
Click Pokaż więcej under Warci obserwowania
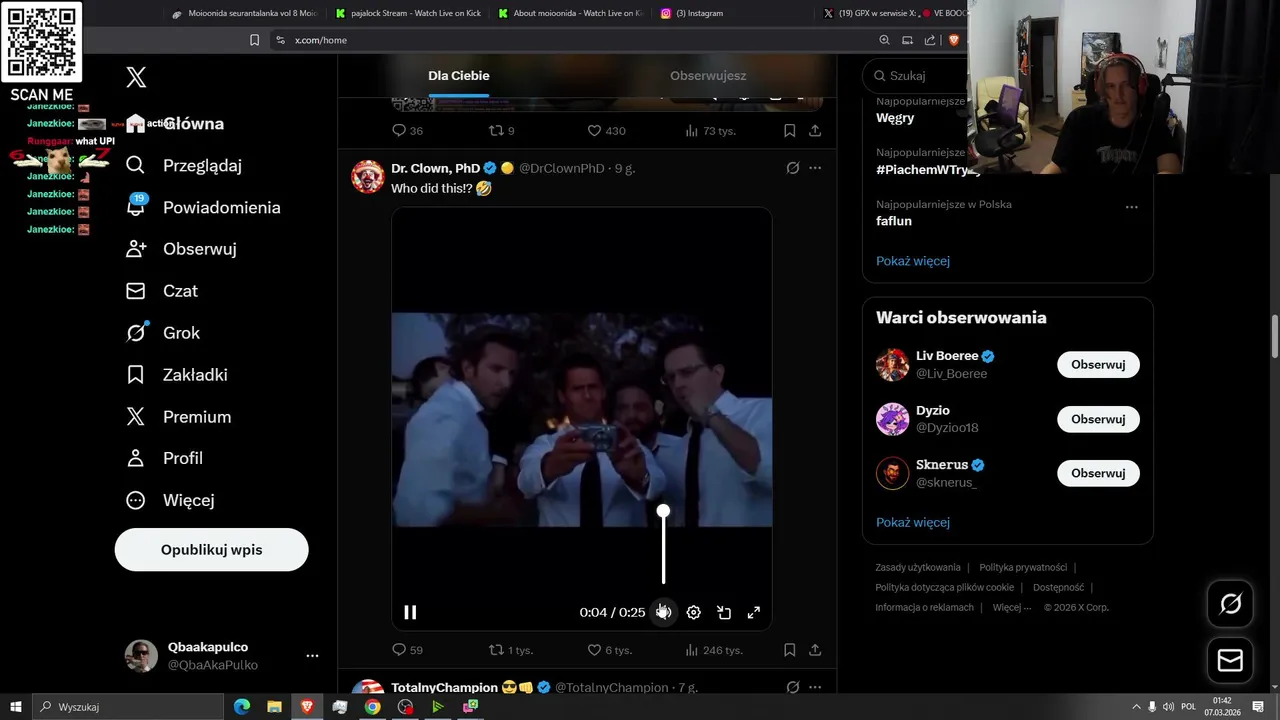913,522
